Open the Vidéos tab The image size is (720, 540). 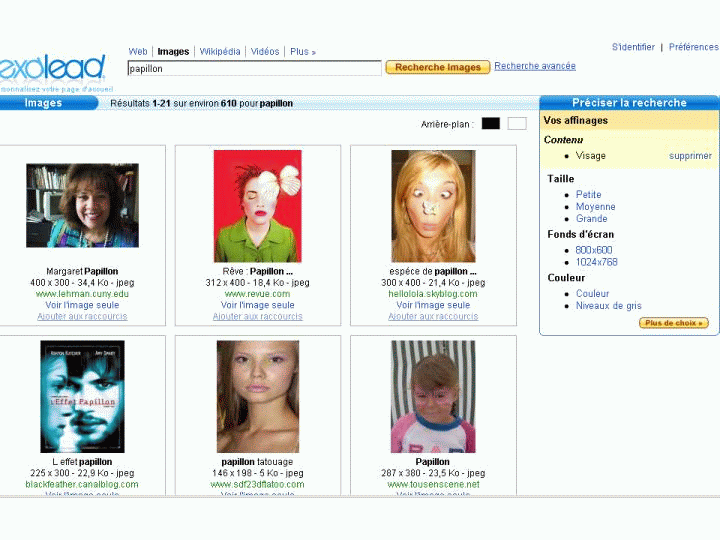[x=265, y=51]
